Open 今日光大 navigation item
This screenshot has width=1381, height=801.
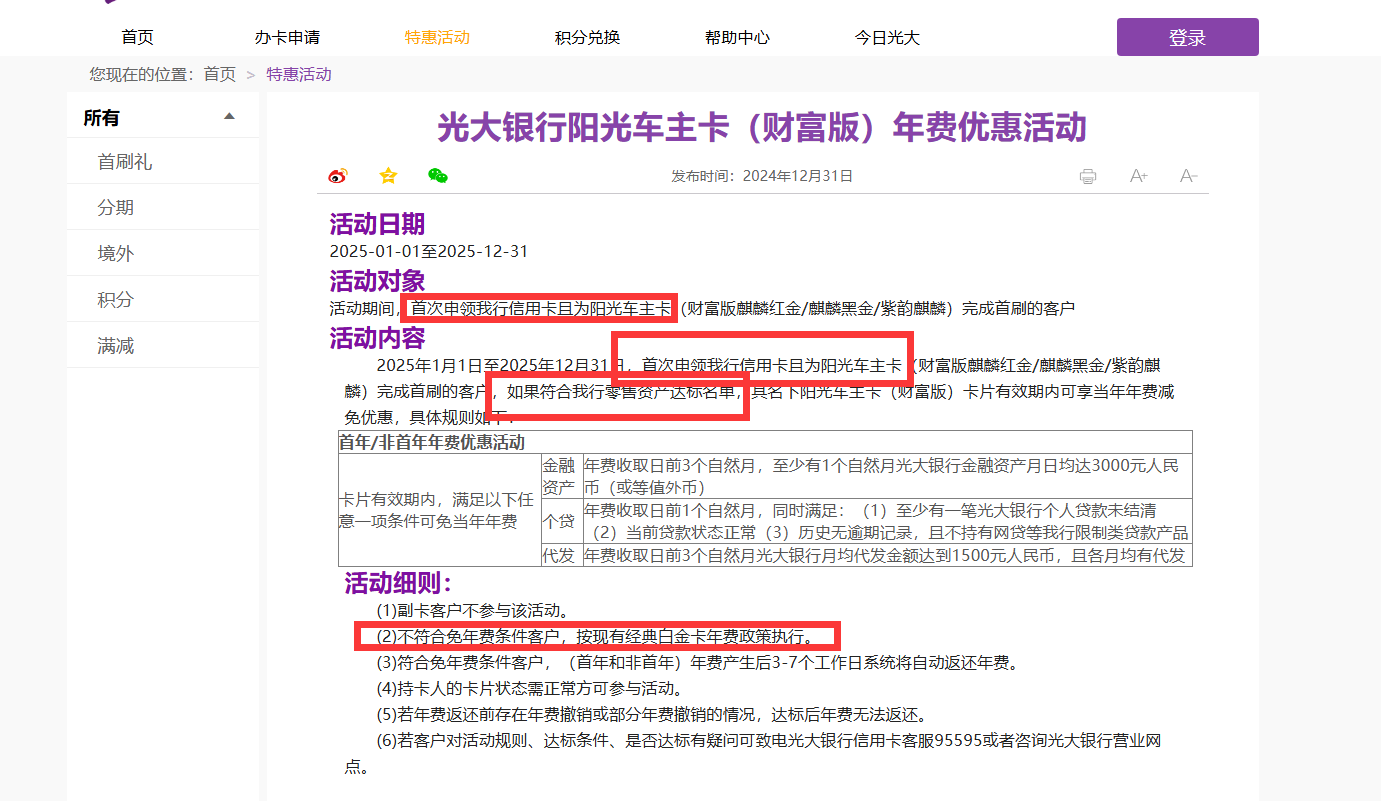click(887, 38)
